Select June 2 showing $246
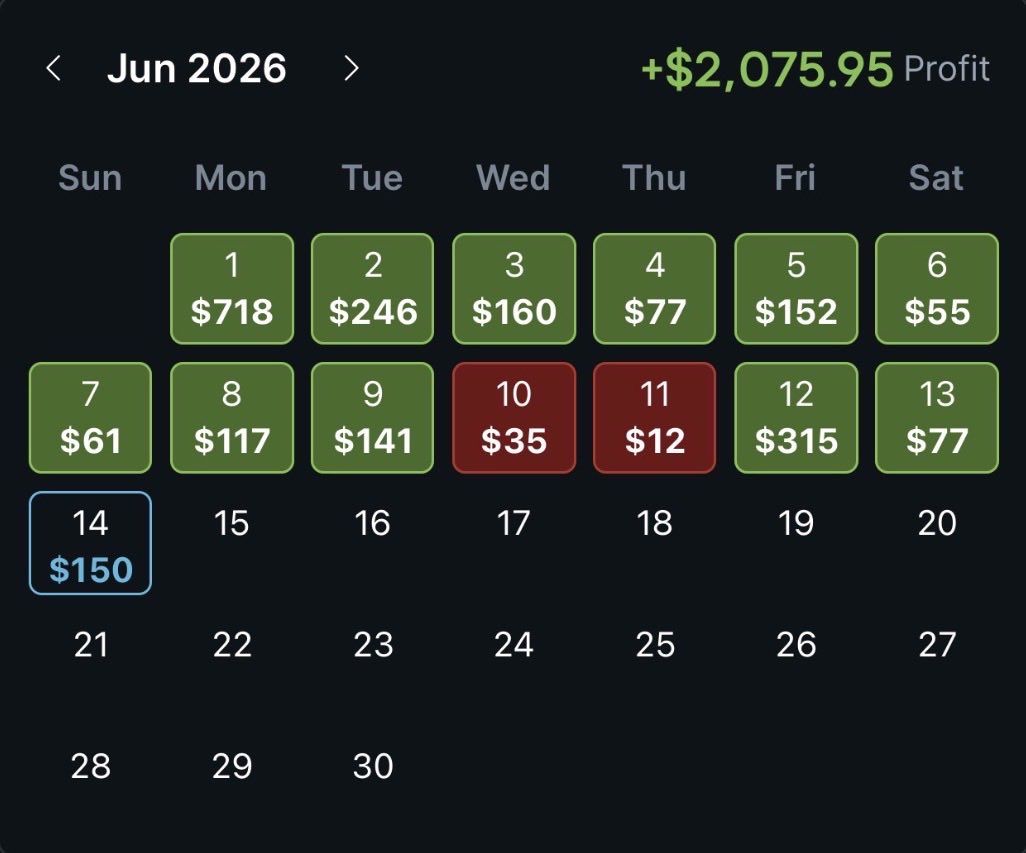1026x853 pixels. [x=372, y=288]
